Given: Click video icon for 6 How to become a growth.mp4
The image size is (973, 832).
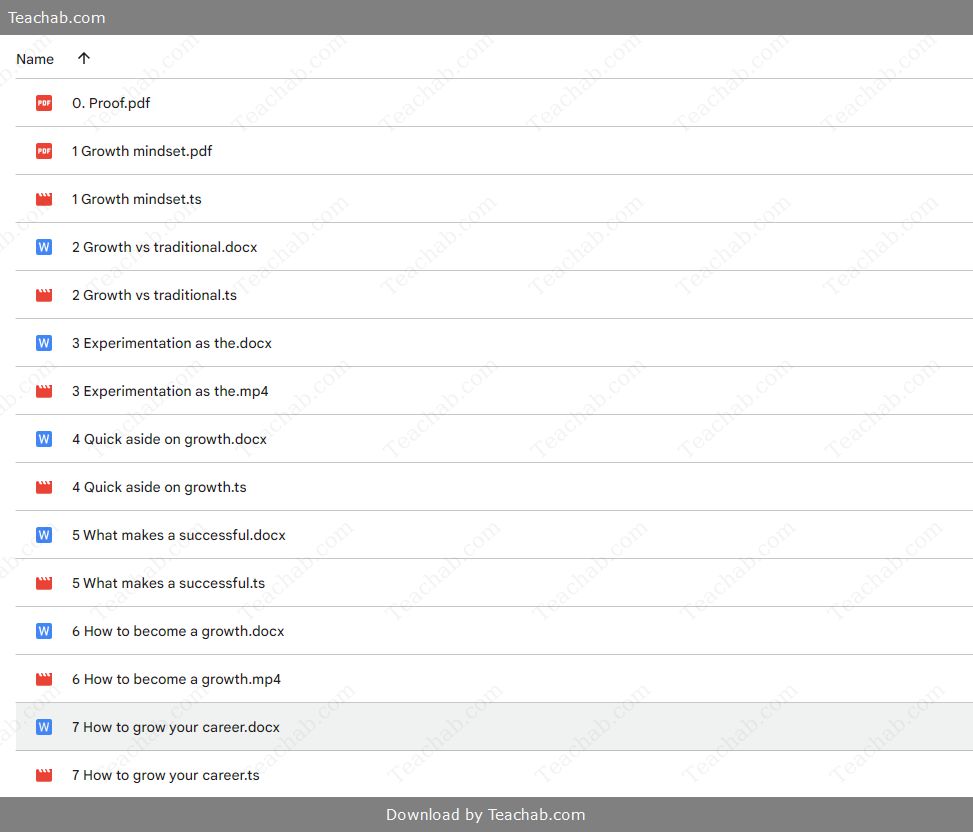Looking at the screenshot, I should click(43, 679).
